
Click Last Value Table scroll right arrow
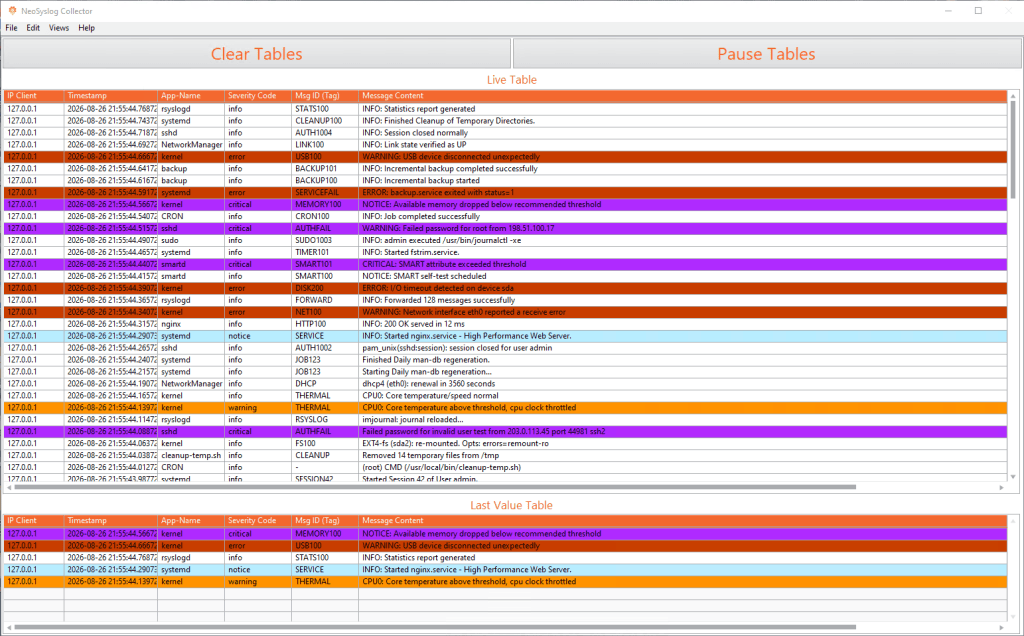point(1002,628)
